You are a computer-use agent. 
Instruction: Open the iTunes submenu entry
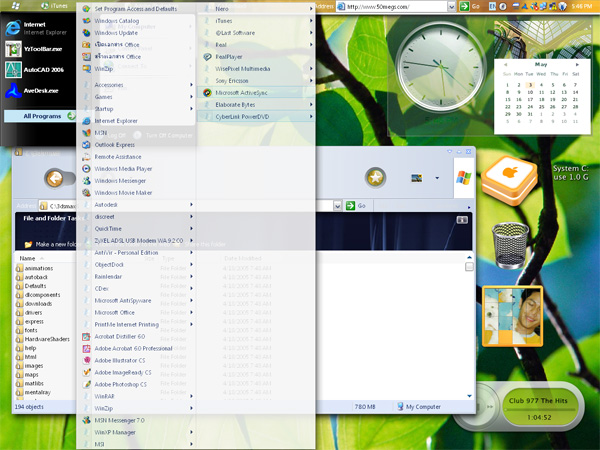pos(256,21)
